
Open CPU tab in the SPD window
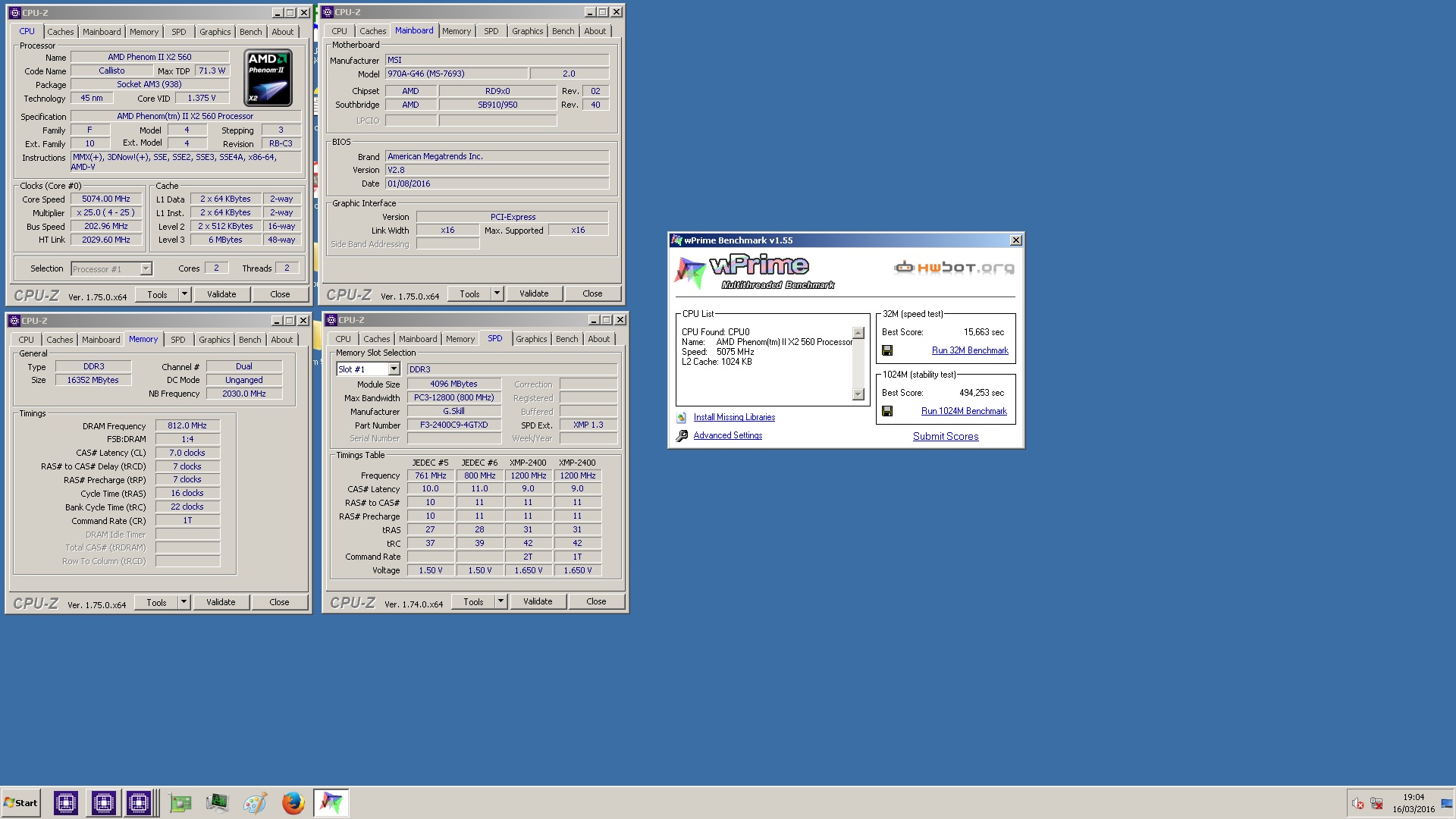(x=343, y=339)
